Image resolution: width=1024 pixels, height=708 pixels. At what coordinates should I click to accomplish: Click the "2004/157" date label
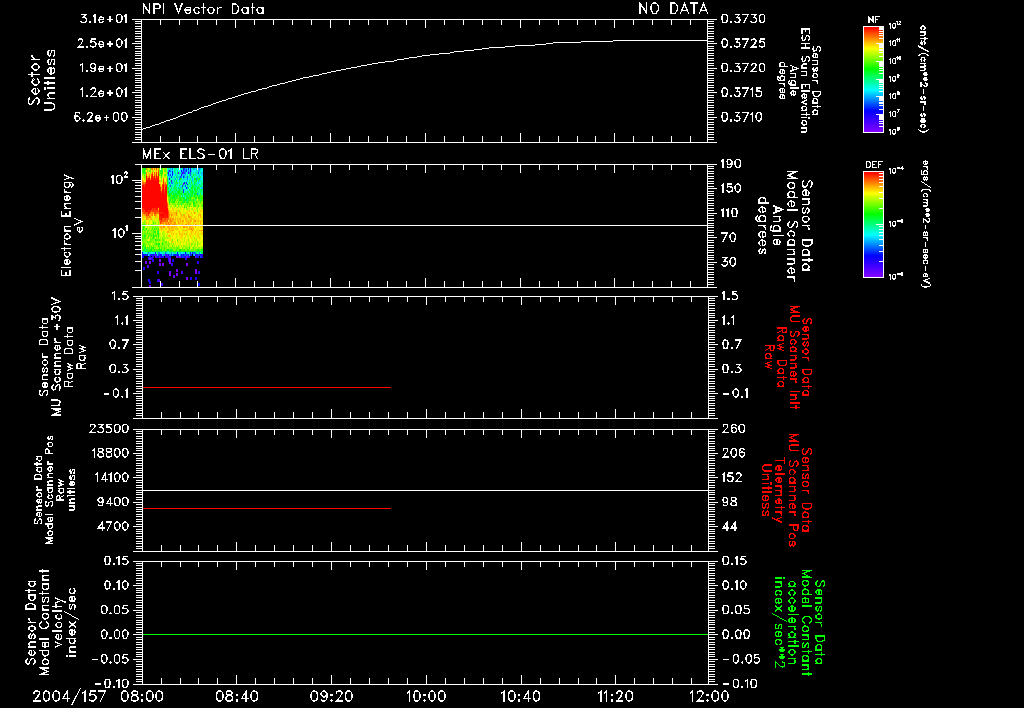click(x=69, y=696)
